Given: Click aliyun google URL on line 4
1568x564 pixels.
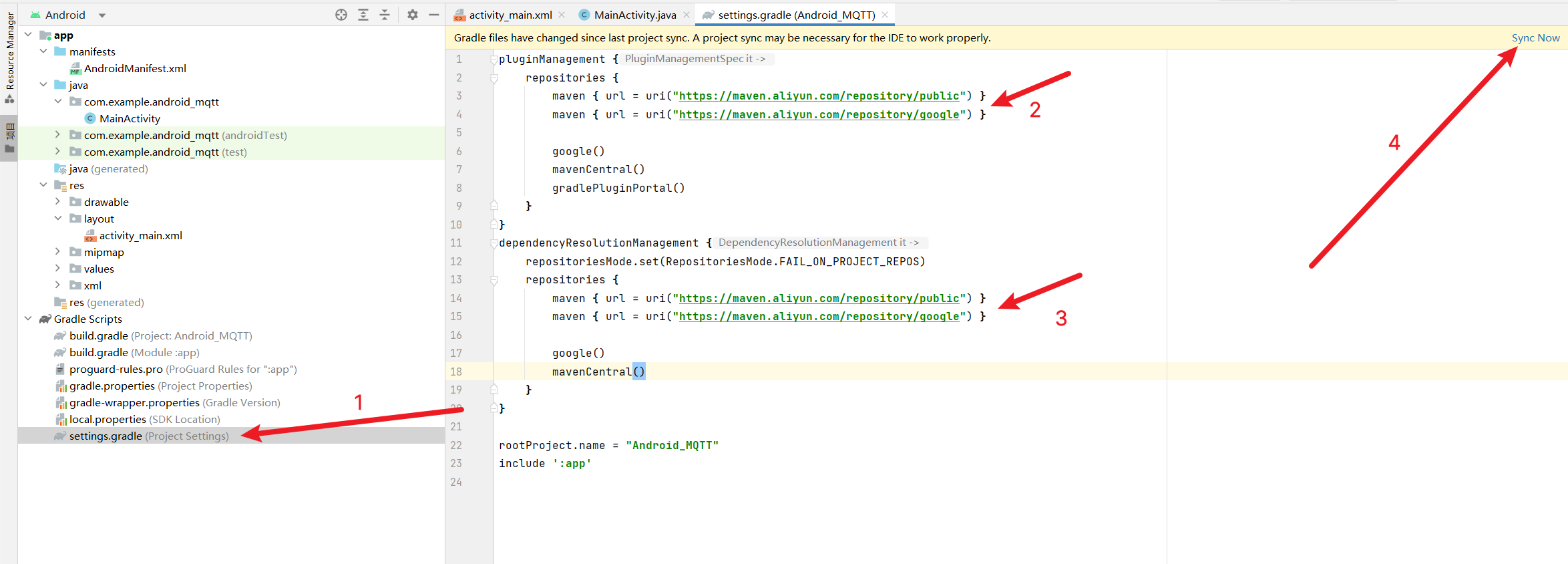Looking at the screenshot, I should tap(819, 114).
